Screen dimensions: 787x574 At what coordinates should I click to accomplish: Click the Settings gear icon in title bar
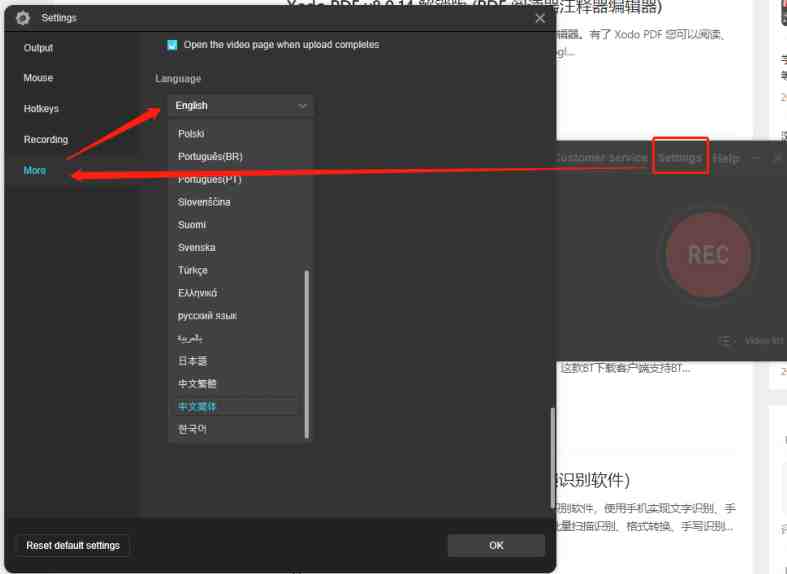pyautogui.click(x=22, y=18)
